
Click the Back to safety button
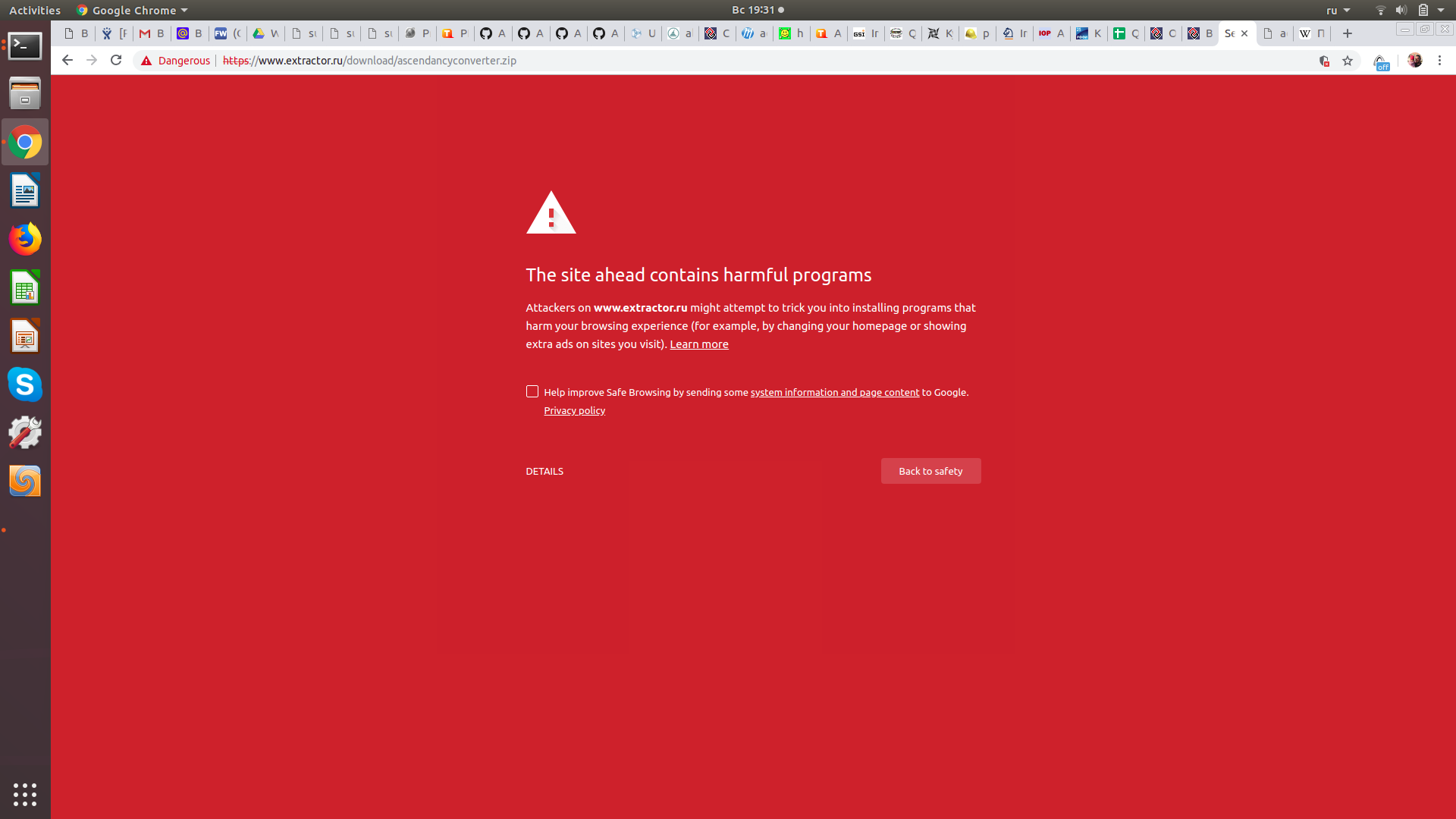coord(930,471)
